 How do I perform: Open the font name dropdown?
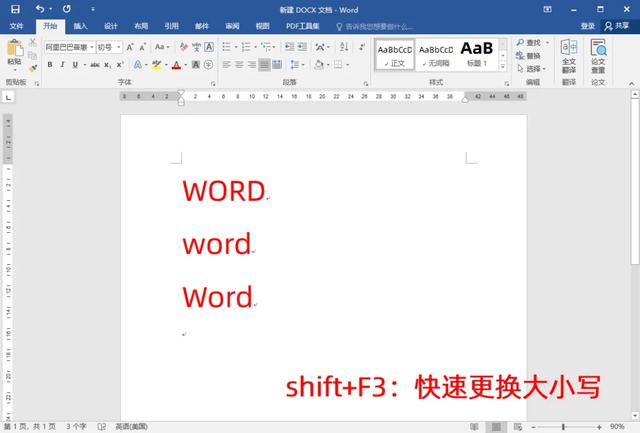tap(92, 47)
